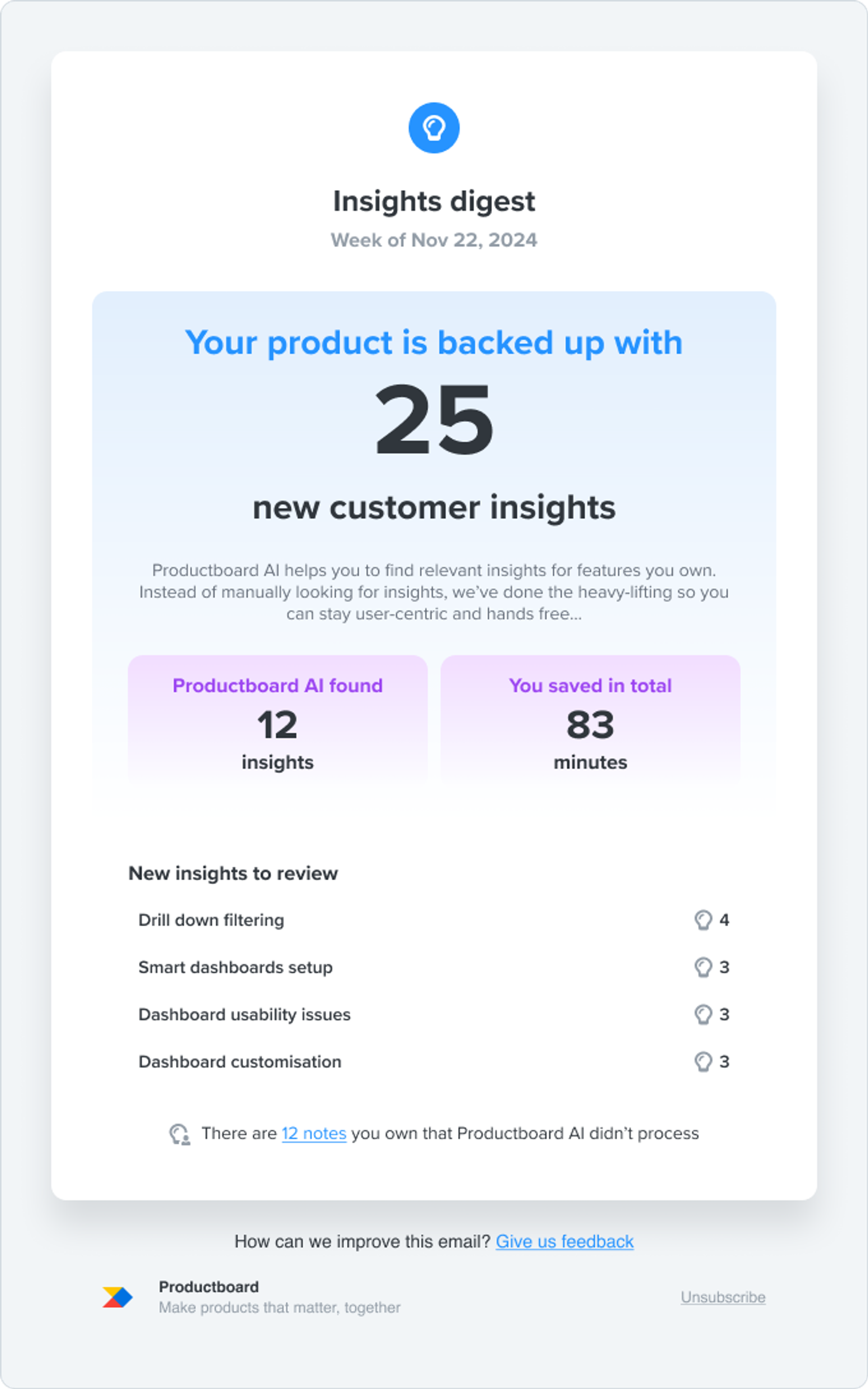The width and height of the screenshot is (868, 1389).
Task: Select the New insights to review heading
Action: click(233, 872)
